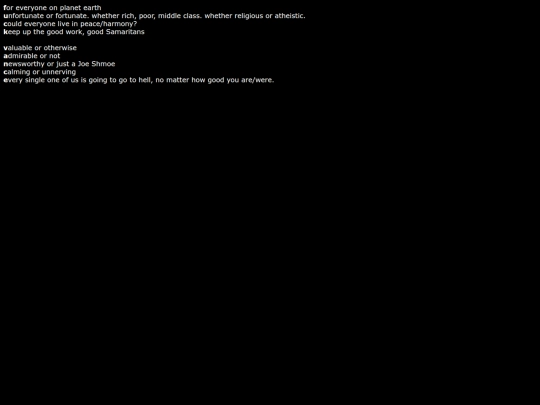The height and width of the screenshot is (405, 540).
Task: Click the line 'could everyone live in peace/harmony?'
Action: pyautogui.click(x=70, y=24)
